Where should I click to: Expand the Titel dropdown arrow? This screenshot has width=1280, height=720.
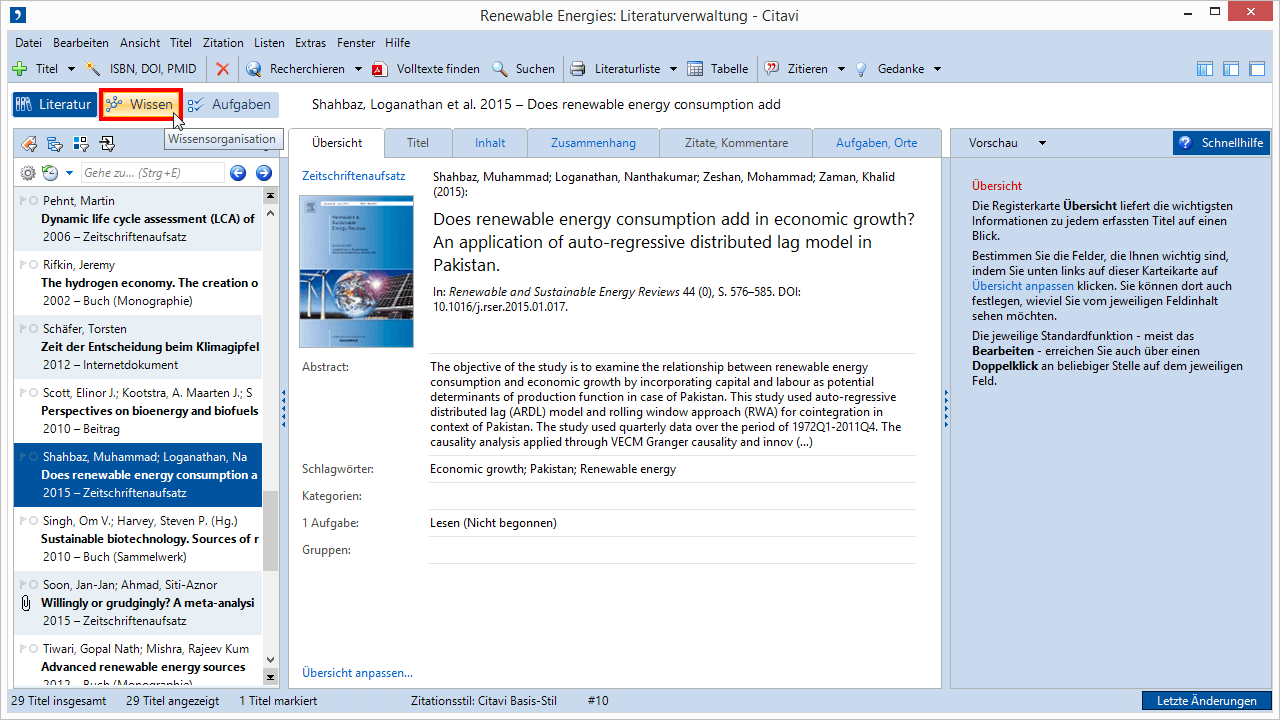[x=71, y=69]
